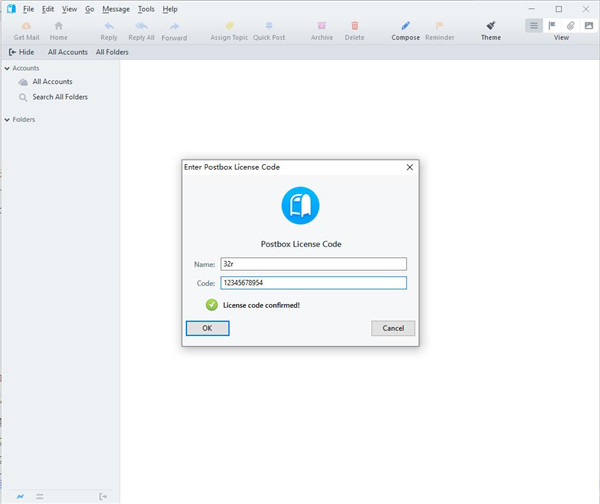Click the exit arrow icon in sidebar footer
The width and height of the screenshot is (600, 504).
102,496
